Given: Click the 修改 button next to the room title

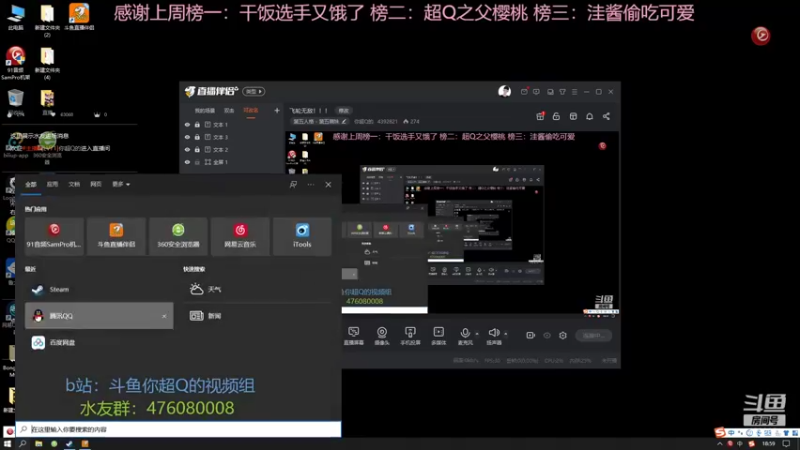Looking at the screenshot, I should tap(343, 110).
